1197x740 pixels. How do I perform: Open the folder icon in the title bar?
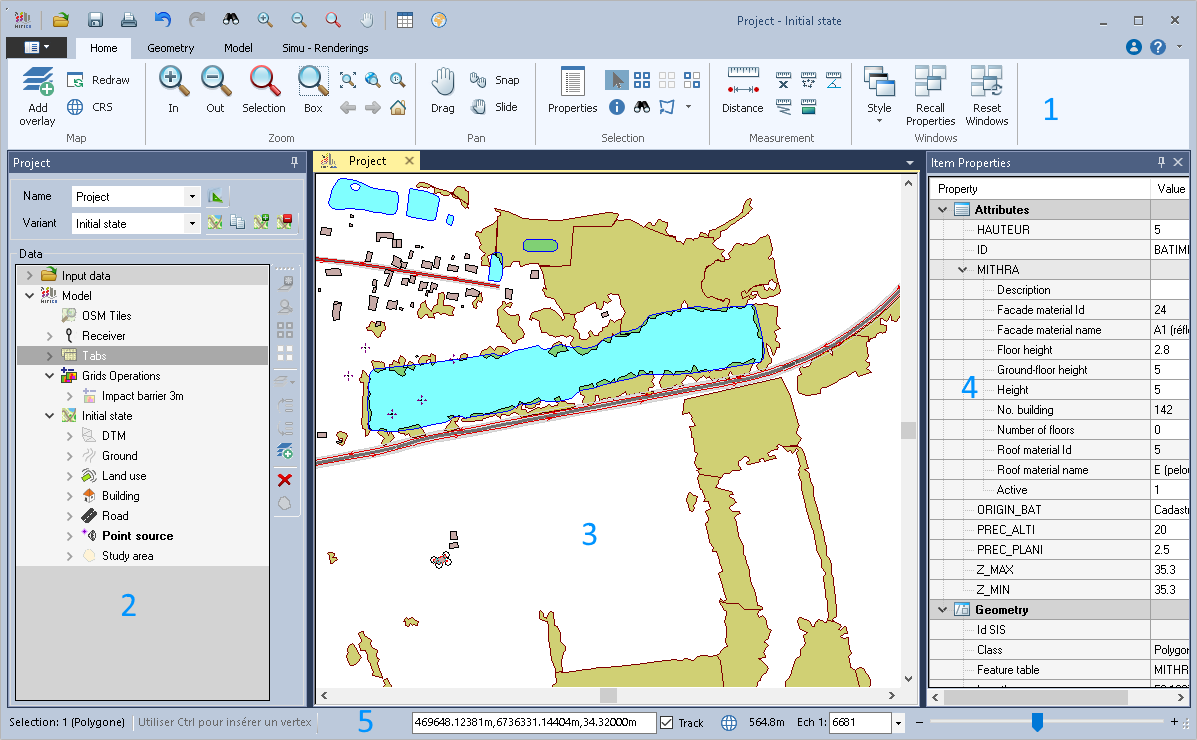point(61,20)
